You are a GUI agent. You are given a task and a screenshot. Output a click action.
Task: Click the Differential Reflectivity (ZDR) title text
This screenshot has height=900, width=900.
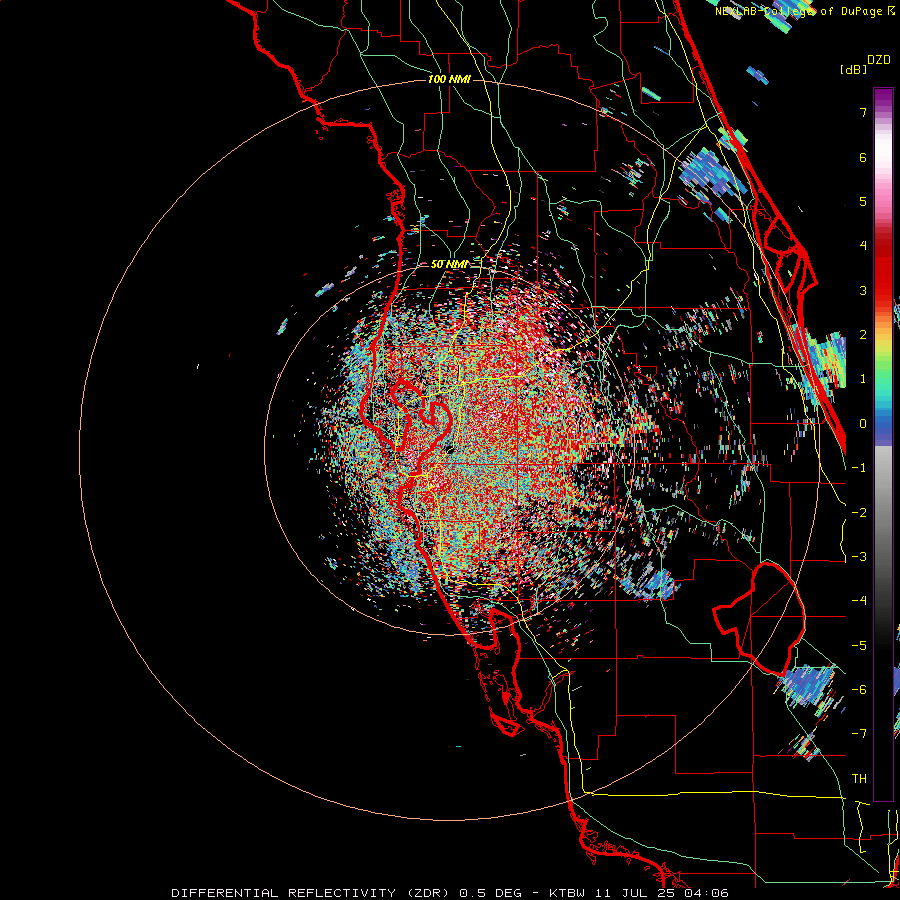[x=312, y=893]
